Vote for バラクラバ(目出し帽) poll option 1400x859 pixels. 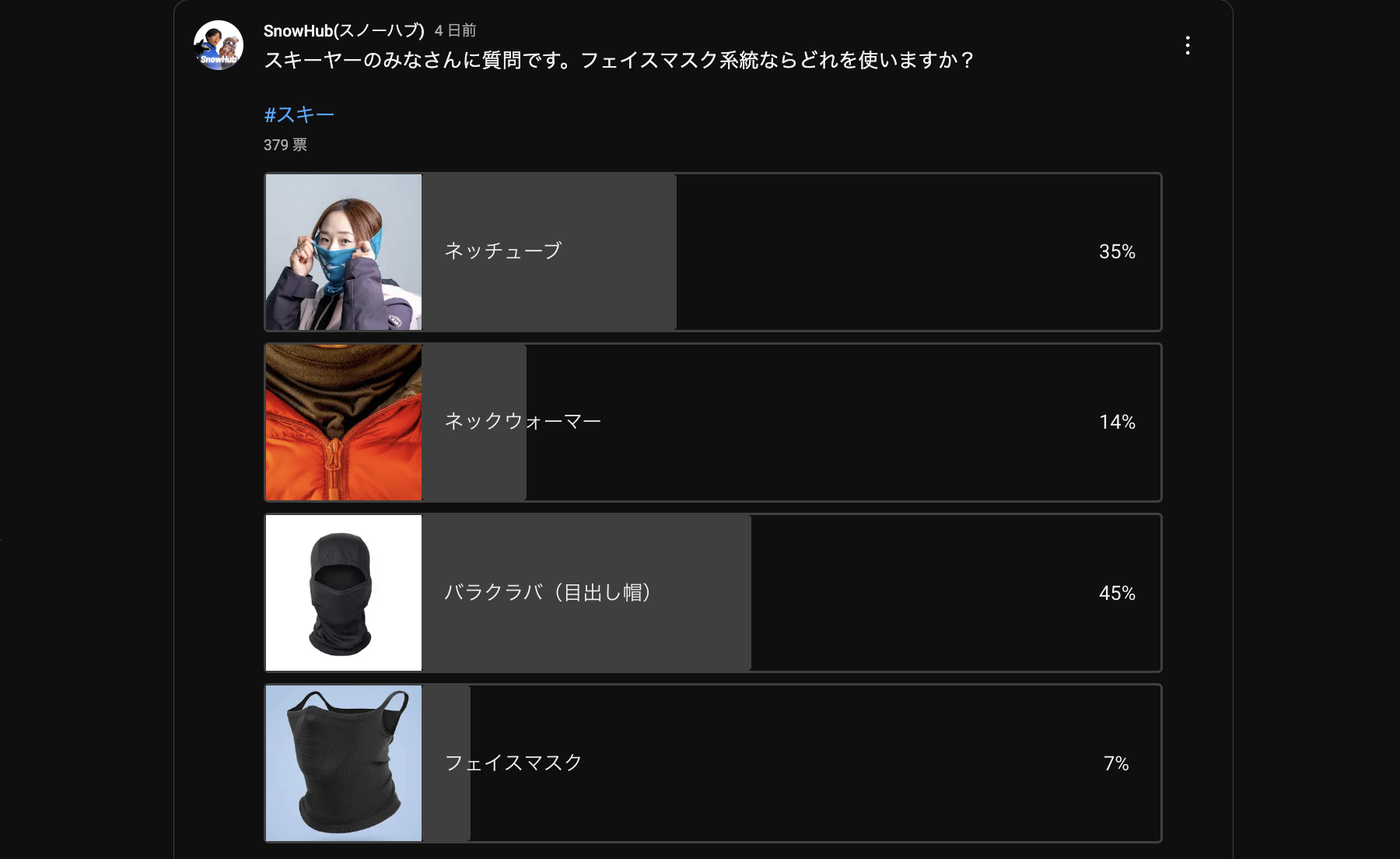pyautogui.click(x=713, y=593)
